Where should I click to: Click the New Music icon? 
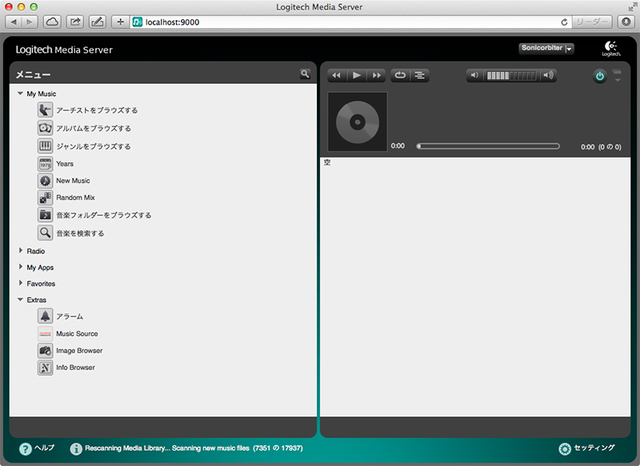tap(45, 180)
